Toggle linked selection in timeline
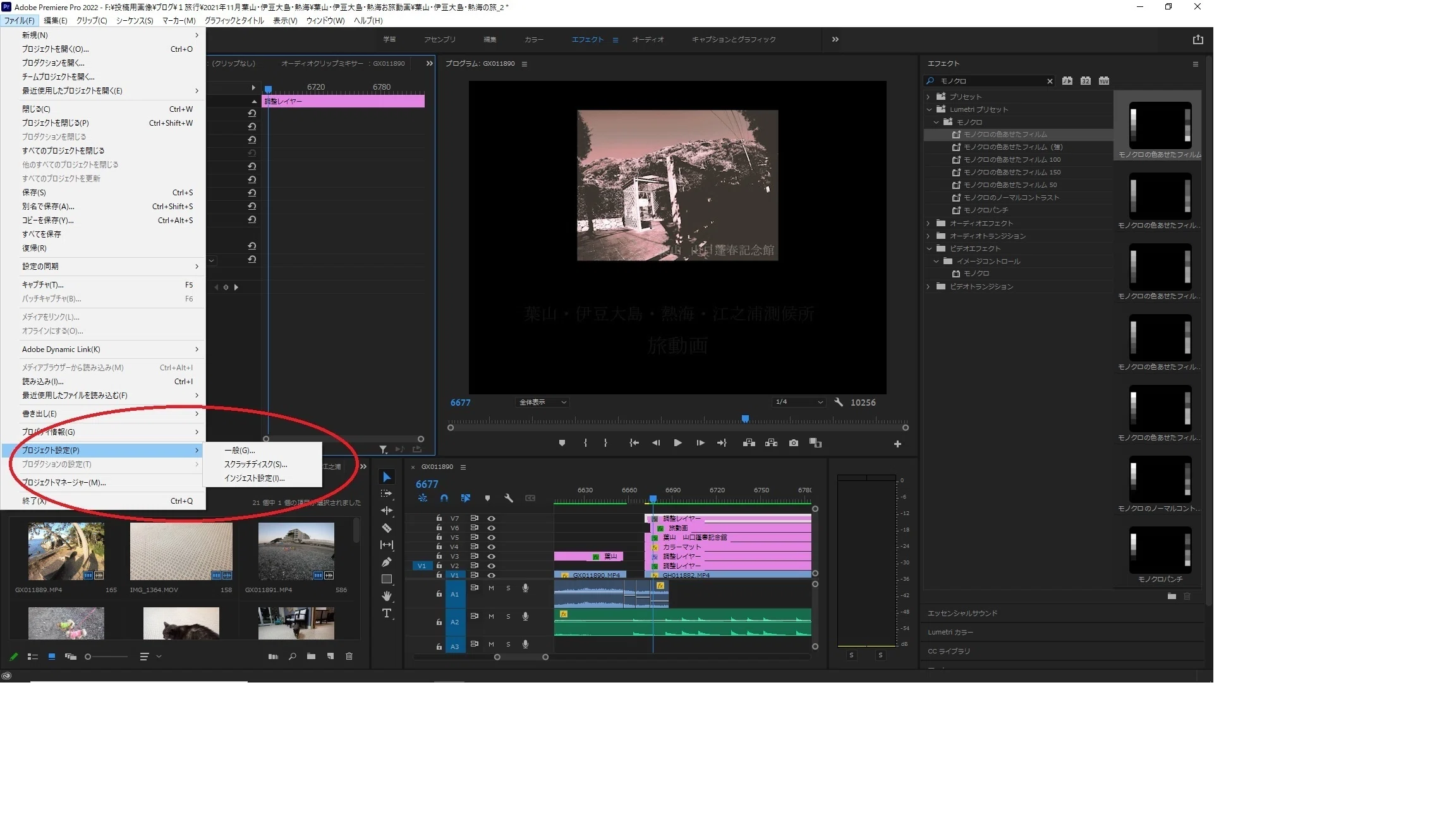The height and width of the screenshot is (819, 1456). point(466,498)
